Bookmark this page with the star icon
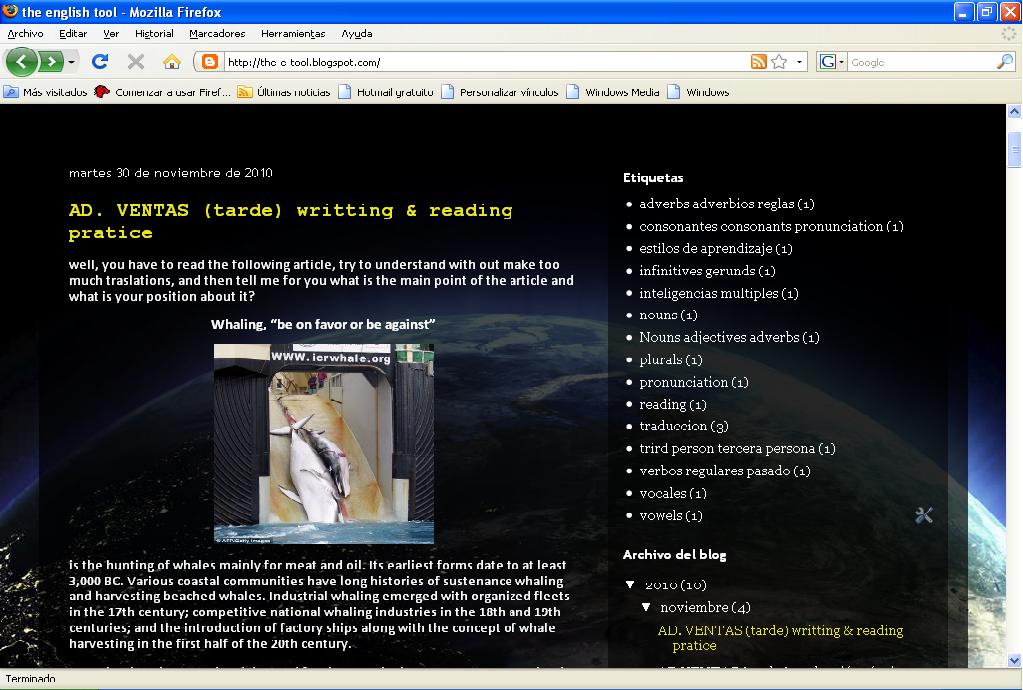The width and height of the screenshot is (1023, 690). point(779,62)
